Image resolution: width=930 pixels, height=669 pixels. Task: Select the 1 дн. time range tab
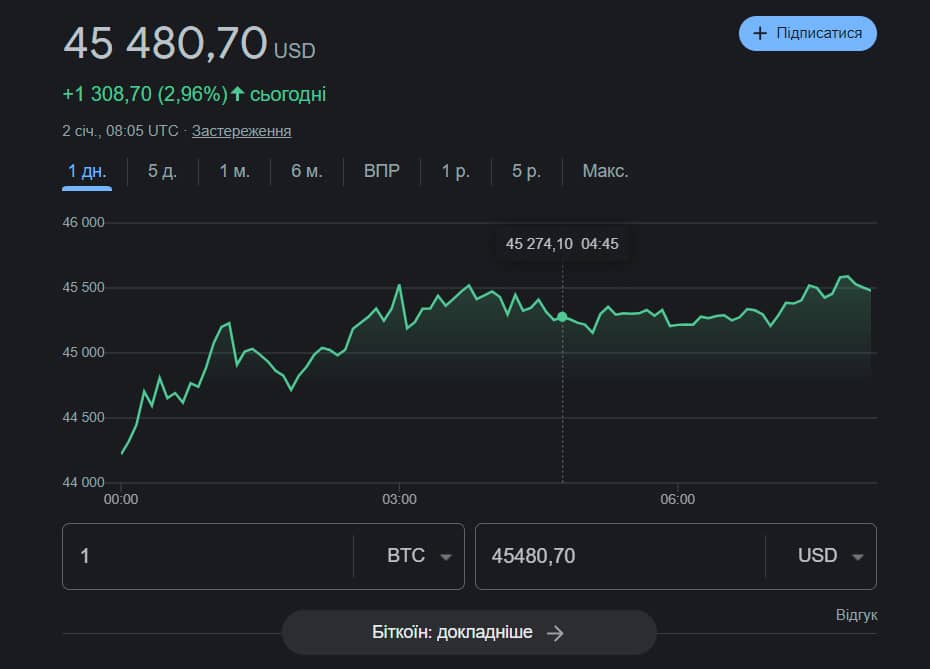(87, 171)
